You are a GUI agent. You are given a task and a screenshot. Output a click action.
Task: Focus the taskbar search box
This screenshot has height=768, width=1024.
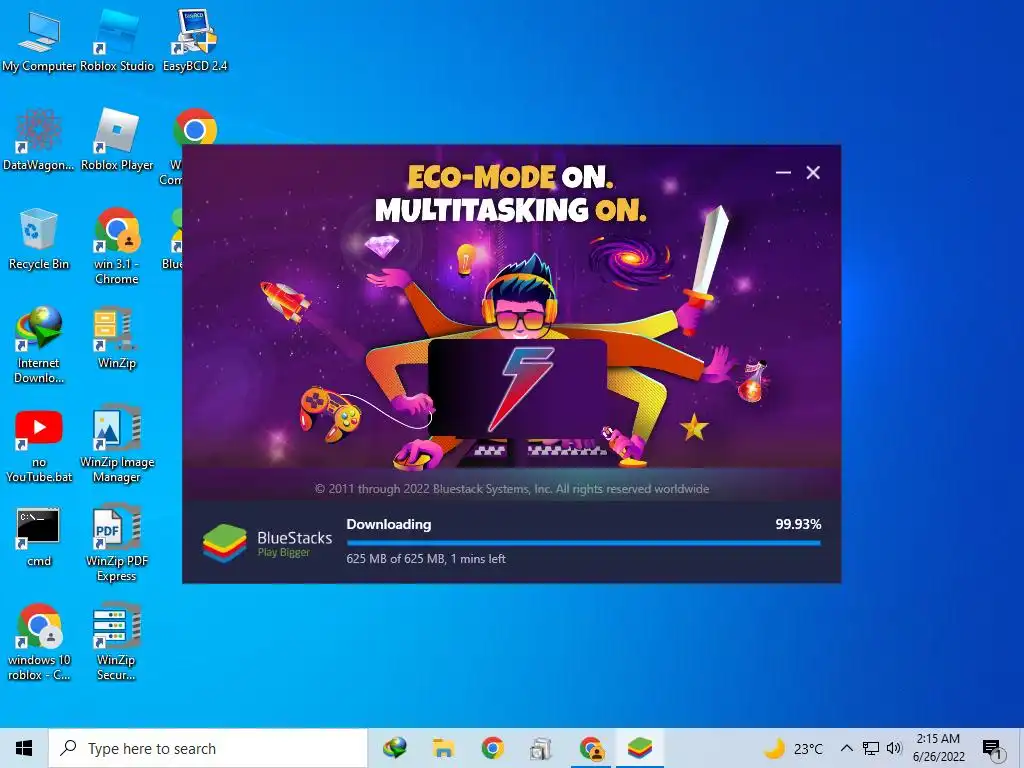coord(208,748)
